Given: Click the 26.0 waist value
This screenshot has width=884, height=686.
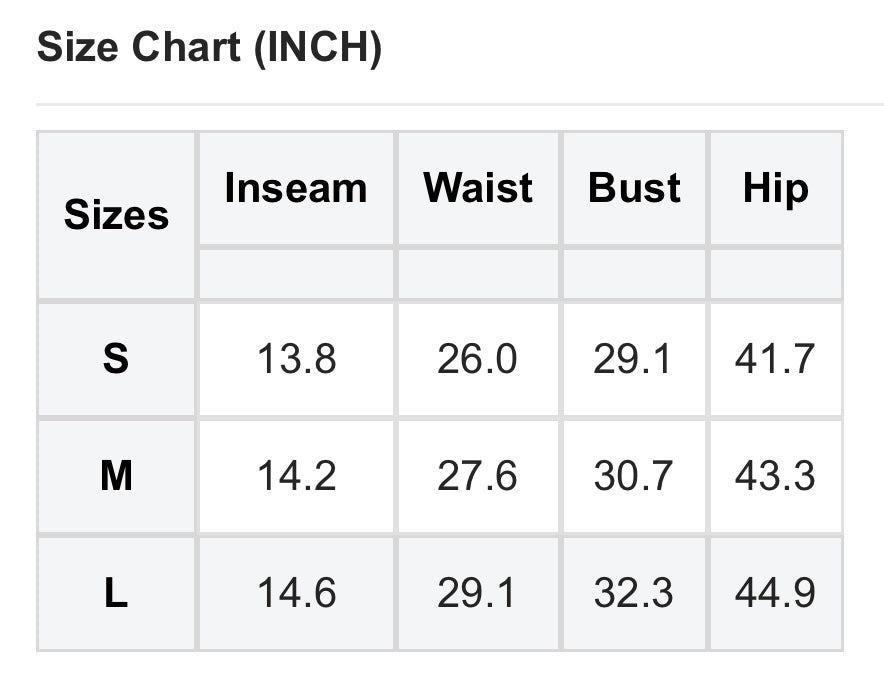Looking at the screenshot, I should point(477,359).
